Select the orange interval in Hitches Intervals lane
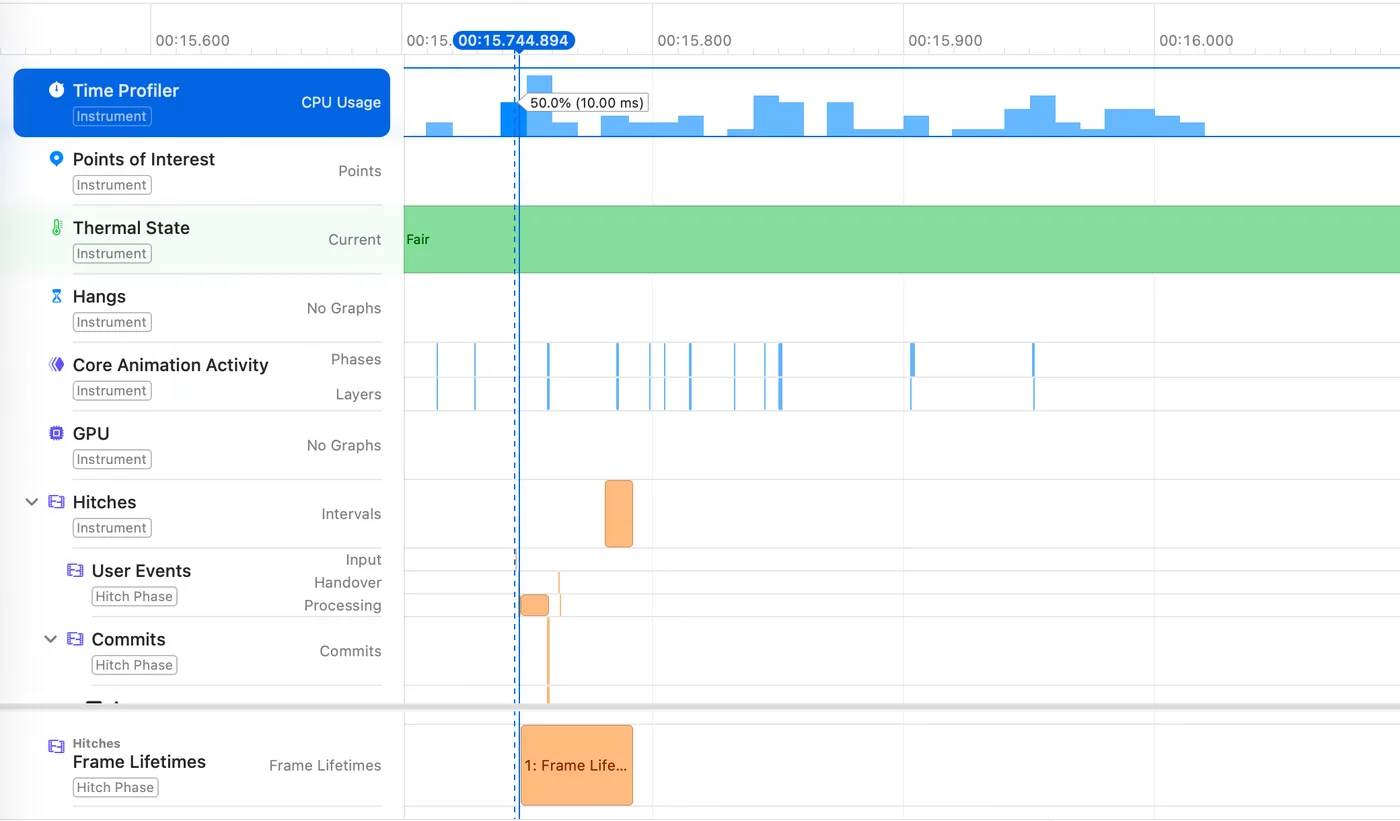This screenshot has width=1400, height=821. point(619,514)
